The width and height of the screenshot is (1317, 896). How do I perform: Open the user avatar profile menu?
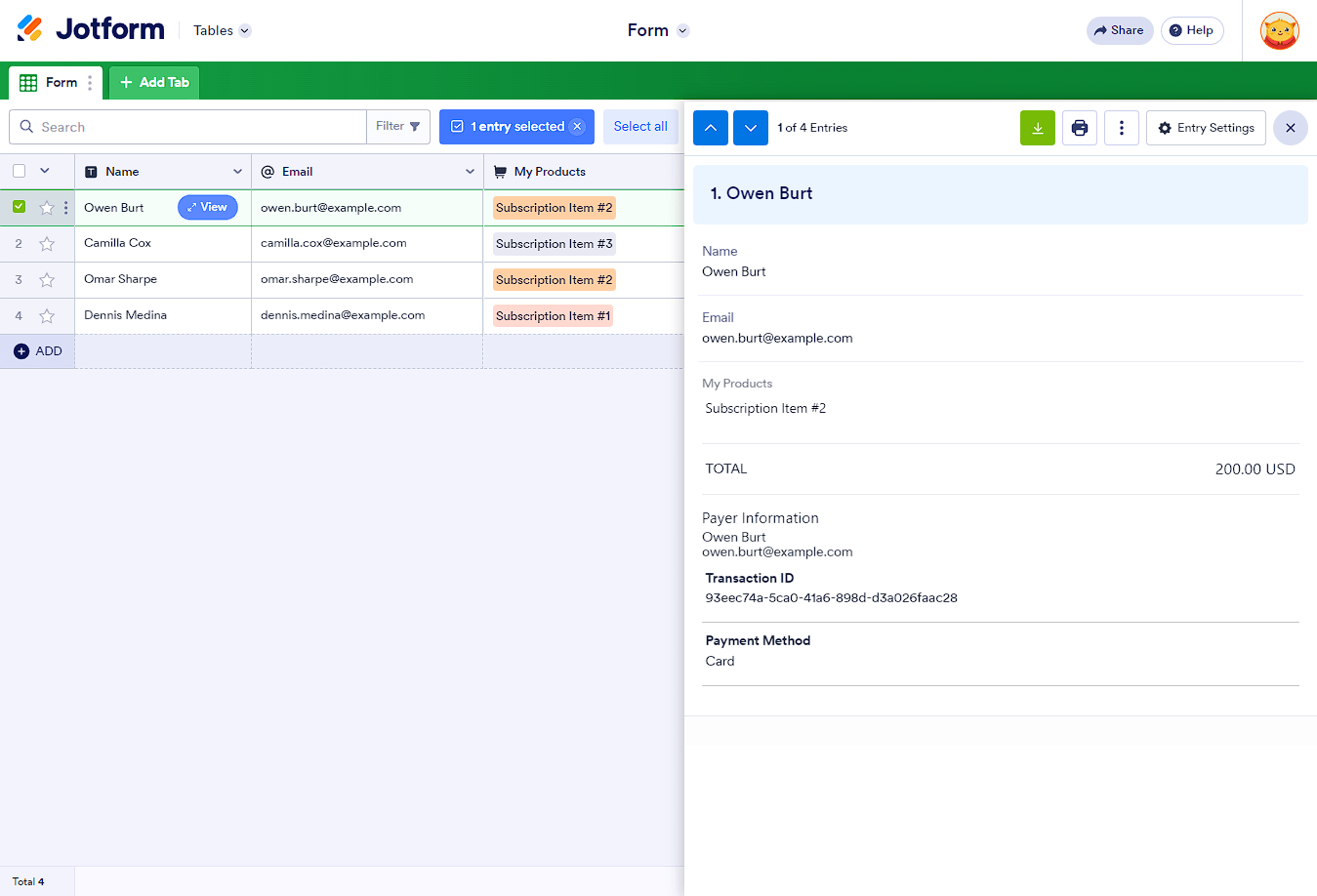pos(1279,30)
